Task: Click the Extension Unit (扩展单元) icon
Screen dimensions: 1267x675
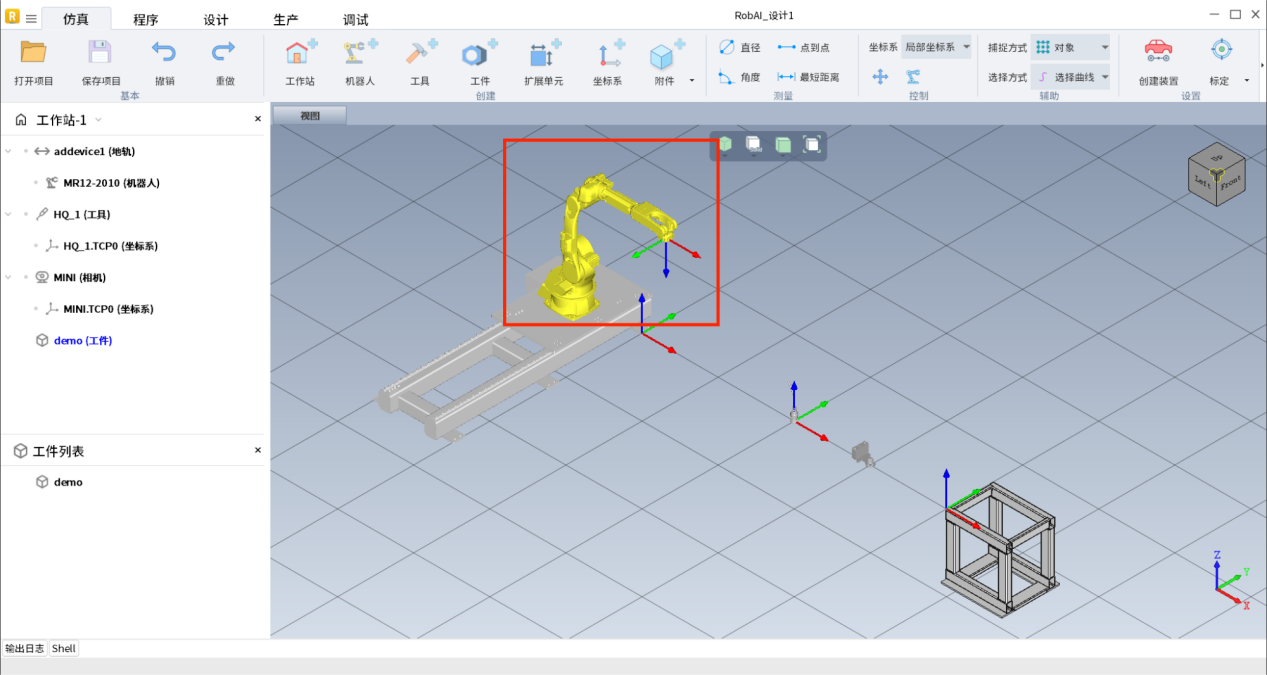Action: [x=544, y=54]
